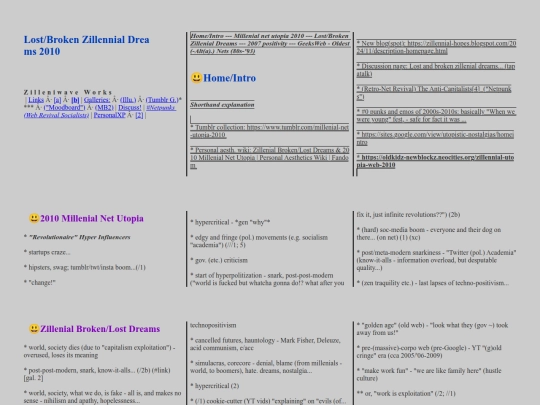Open the #0 punks and emos link
Viewport: 540px width, 405px height.
[x=436, y=115]
